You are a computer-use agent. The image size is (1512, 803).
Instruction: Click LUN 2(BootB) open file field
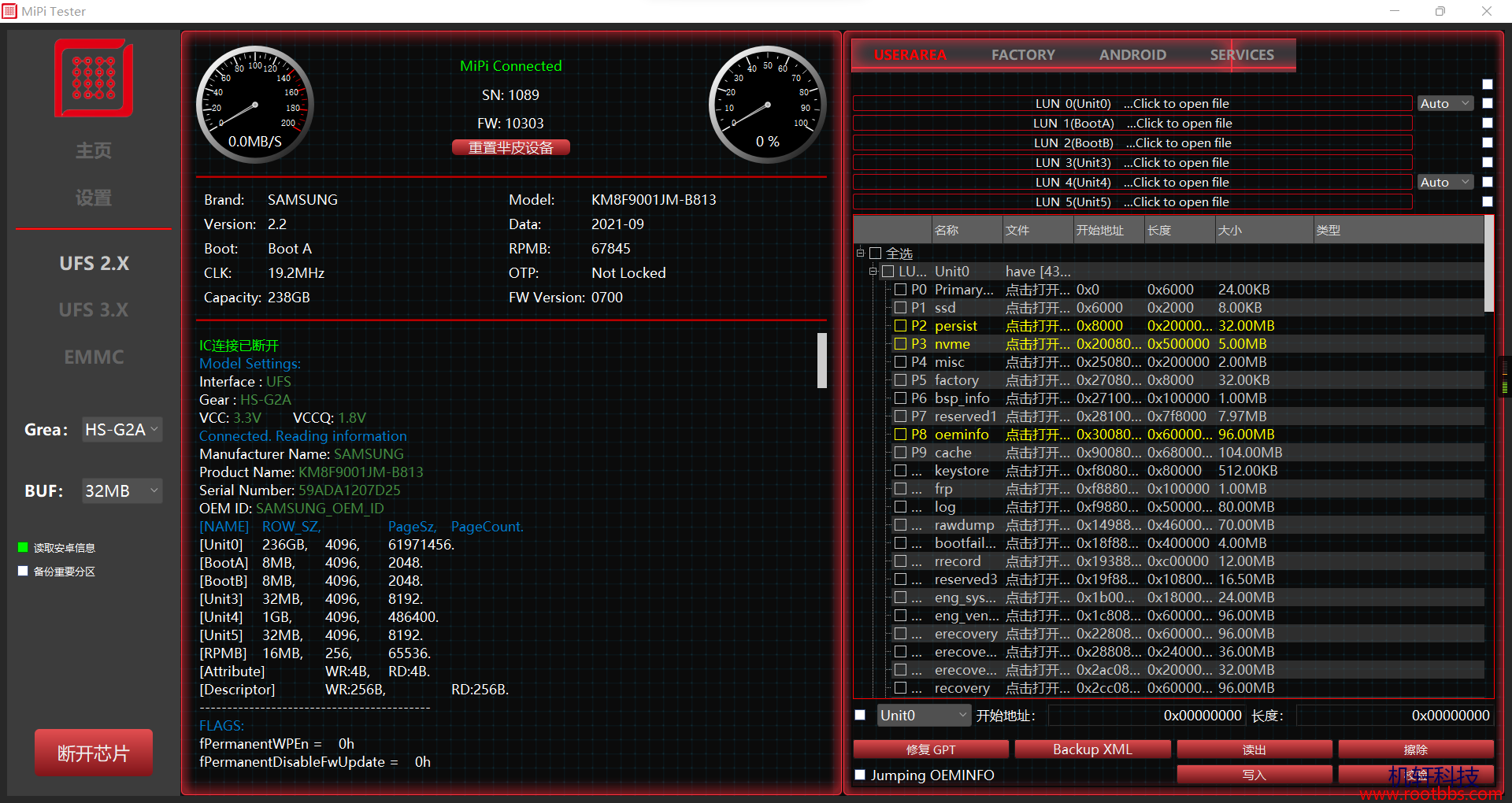[1132, 142]
